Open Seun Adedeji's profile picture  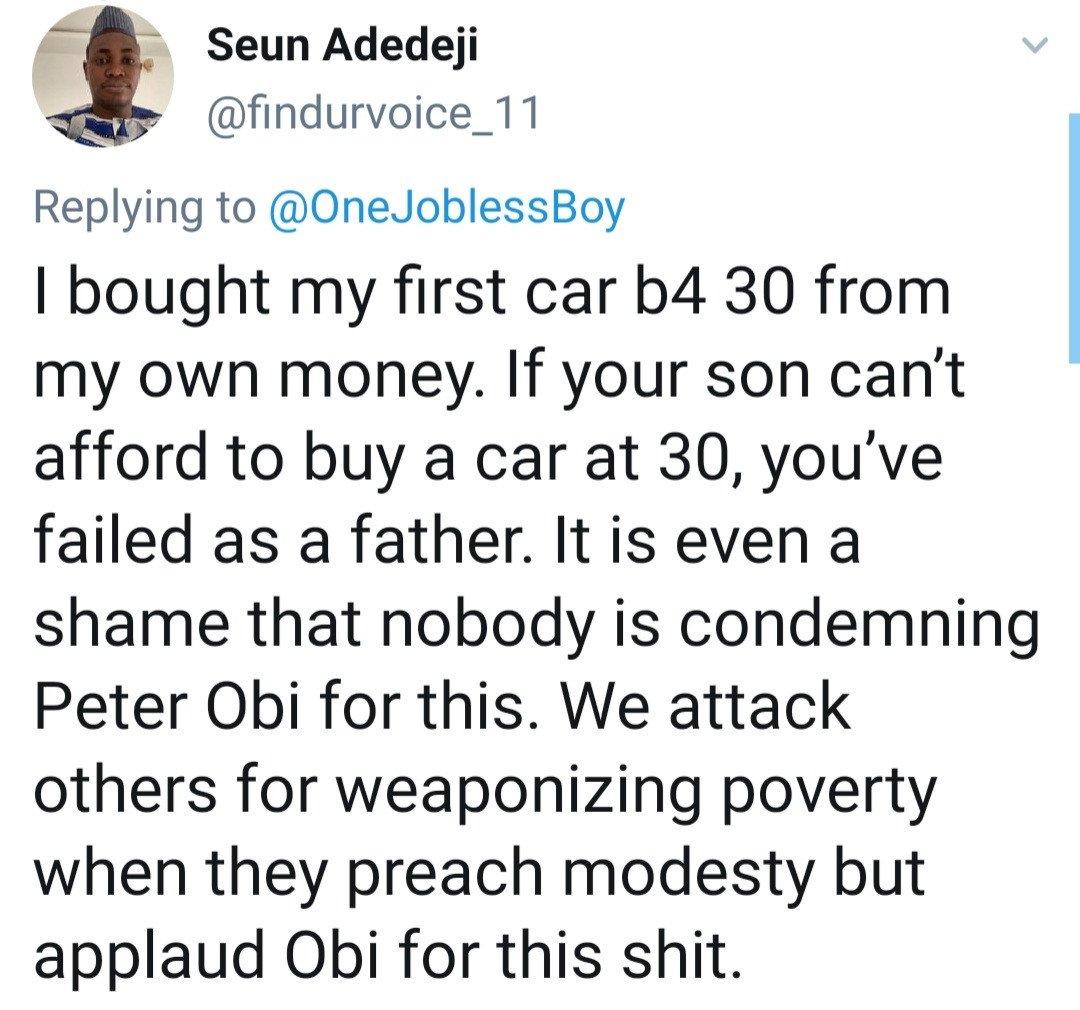pos(103,76)
